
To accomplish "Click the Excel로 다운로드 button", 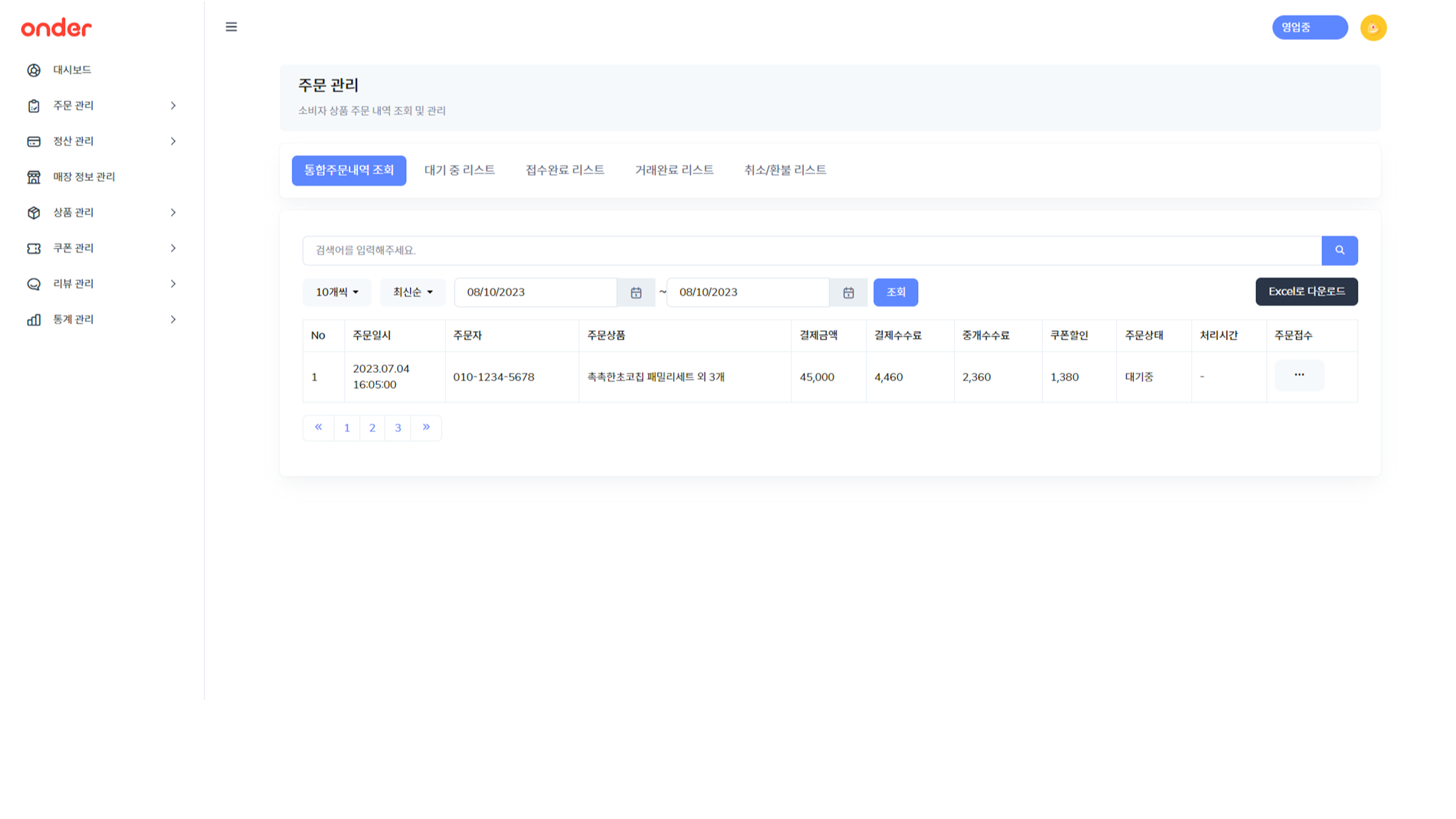I will pos(1306,292).
